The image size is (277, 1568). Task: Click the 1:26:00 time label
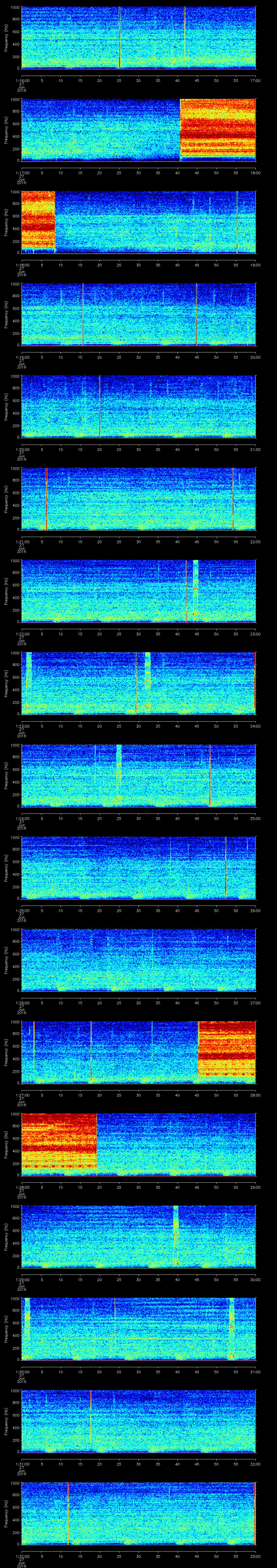click(22, 1003)
